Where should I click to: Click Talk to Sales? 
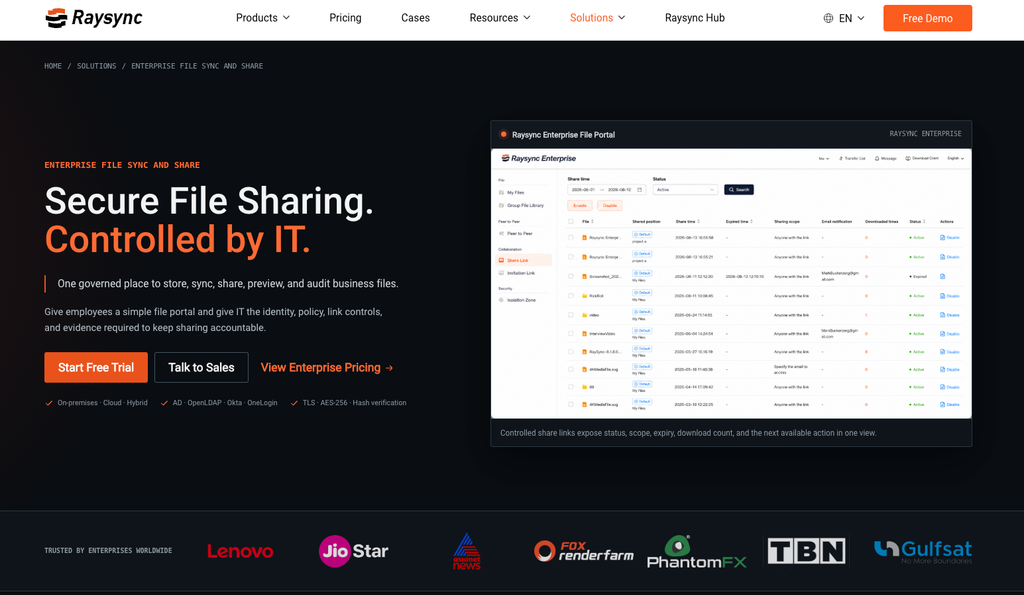click(x=201, y=368)
